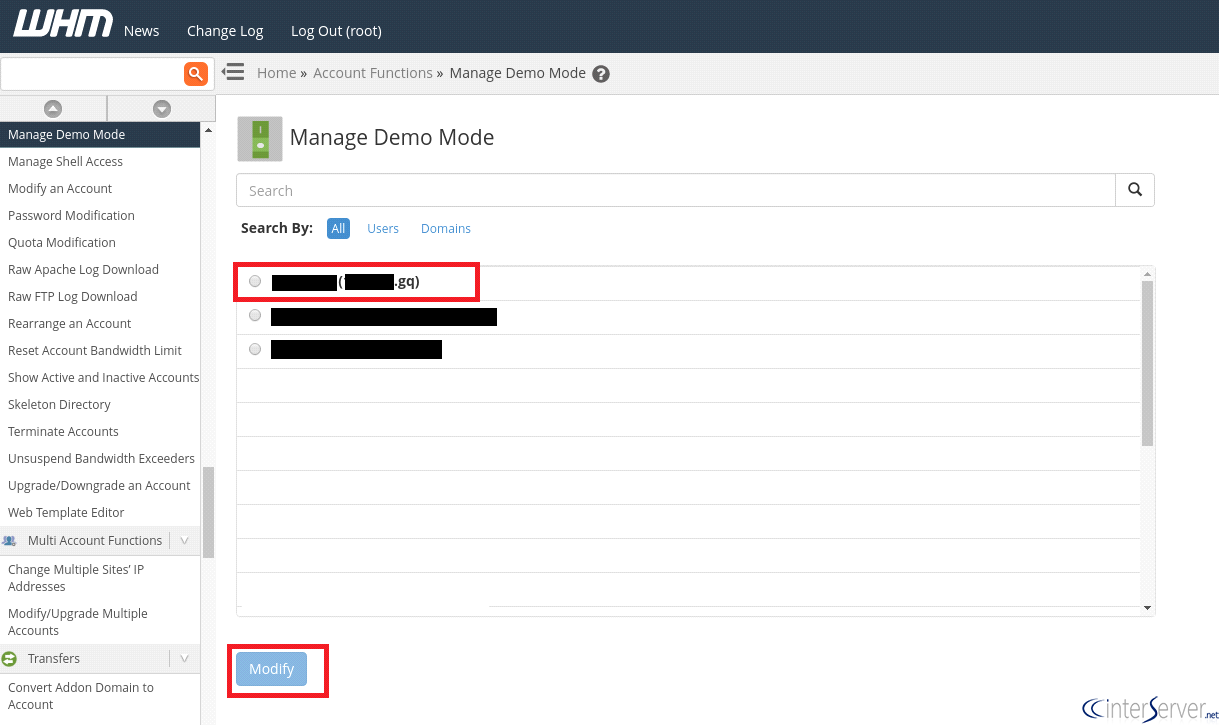Click the orange sidebar search icon
1219x725 pixels.
click(x=196, y=73)
